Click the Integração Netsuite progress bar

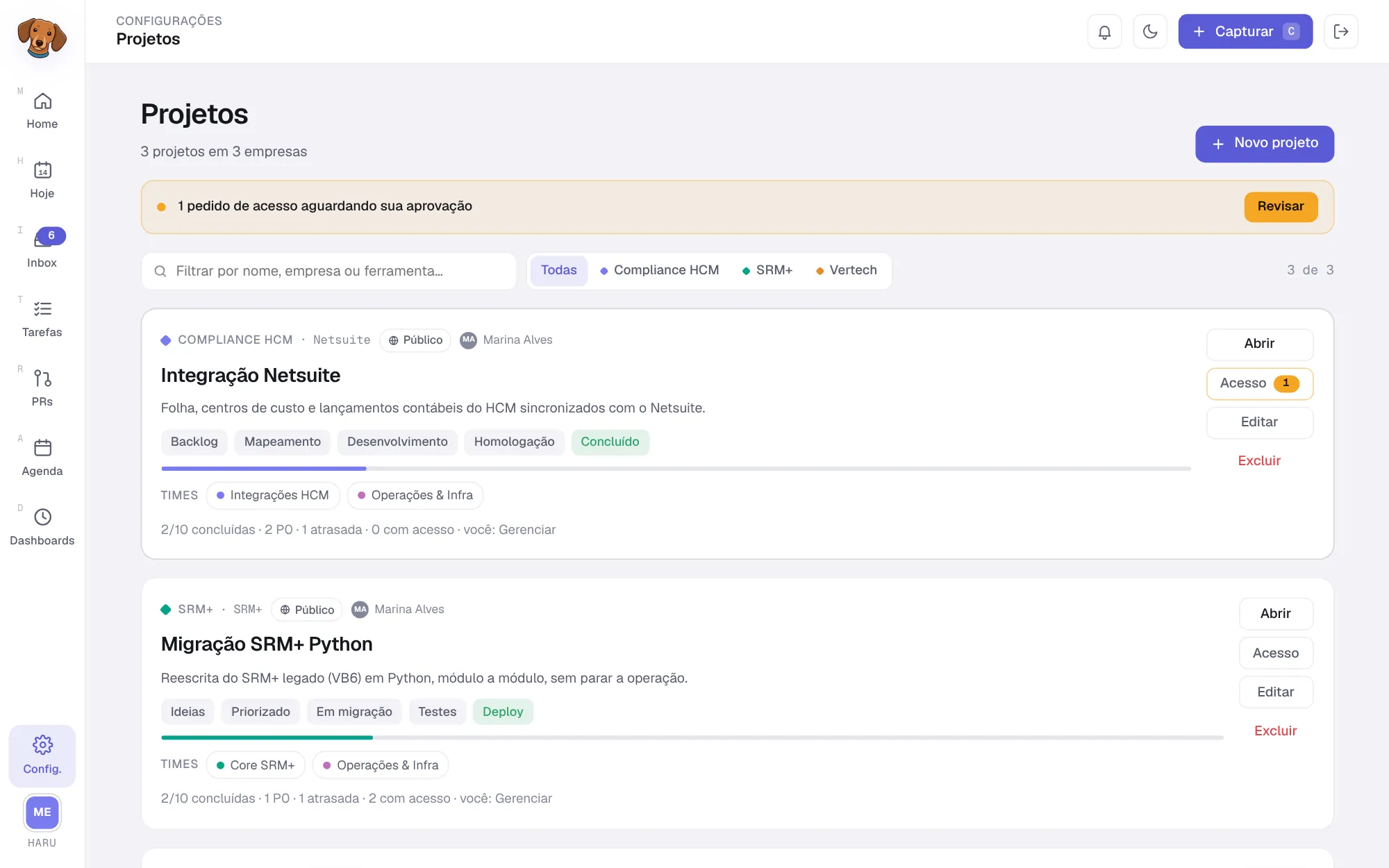coord(676,469)
